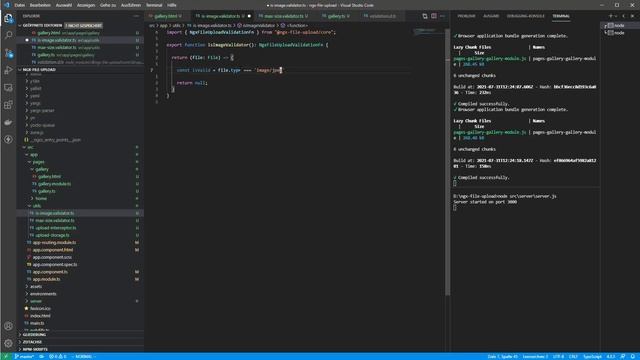640x360 pixels.
Task: Open the Docker view in activity bar
Action: coord(8,122)
